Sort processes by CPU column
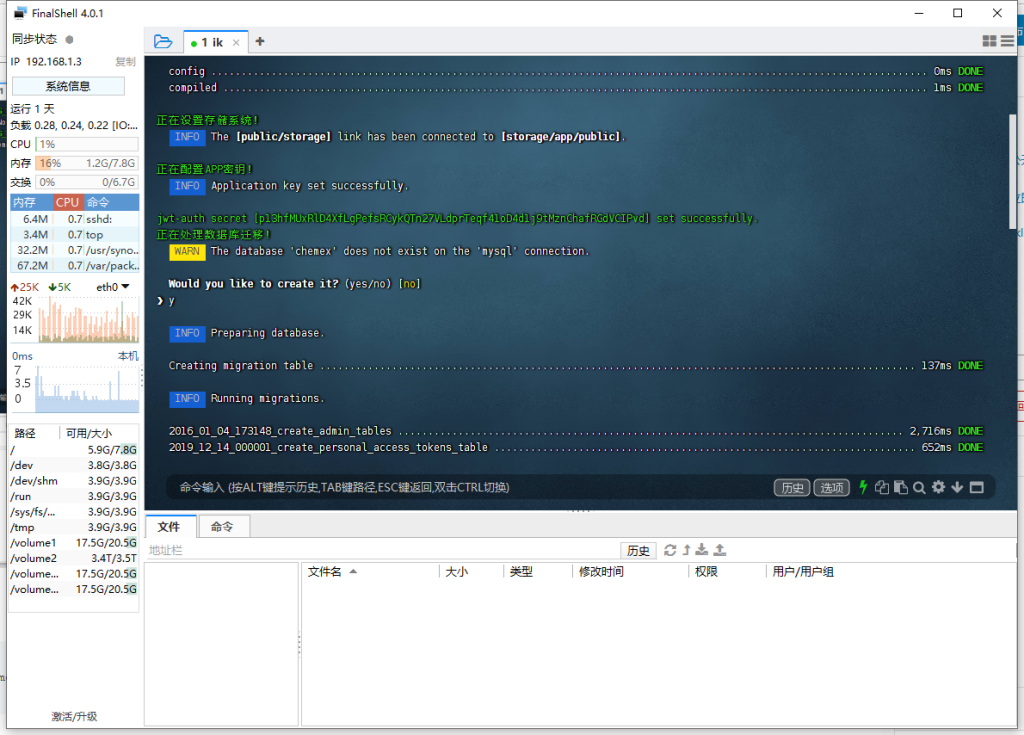Viewport: 1024px width, 735px height. (68, 203)
